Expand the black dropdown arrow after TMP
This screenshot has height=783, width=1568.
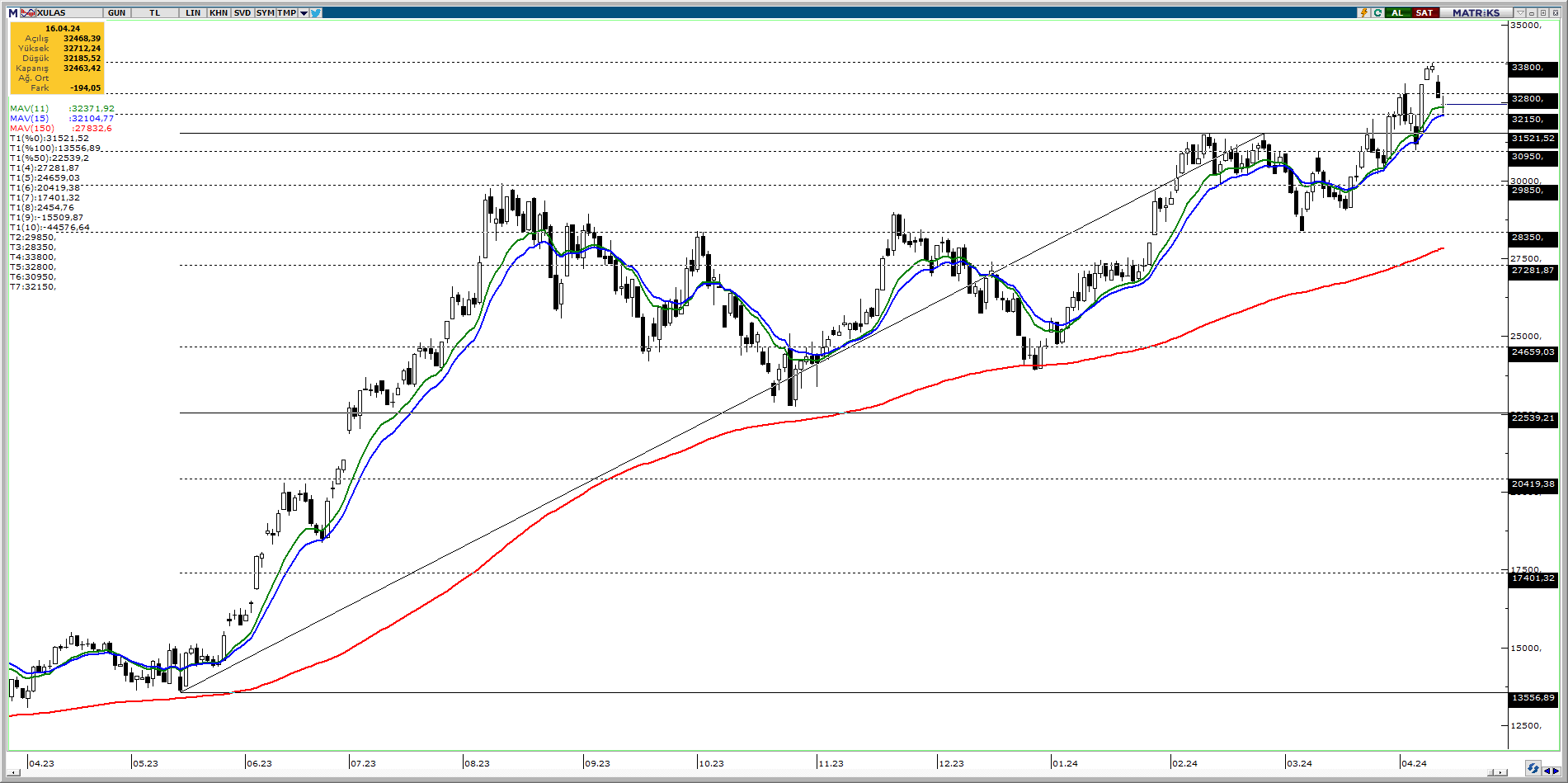point(304,13)
